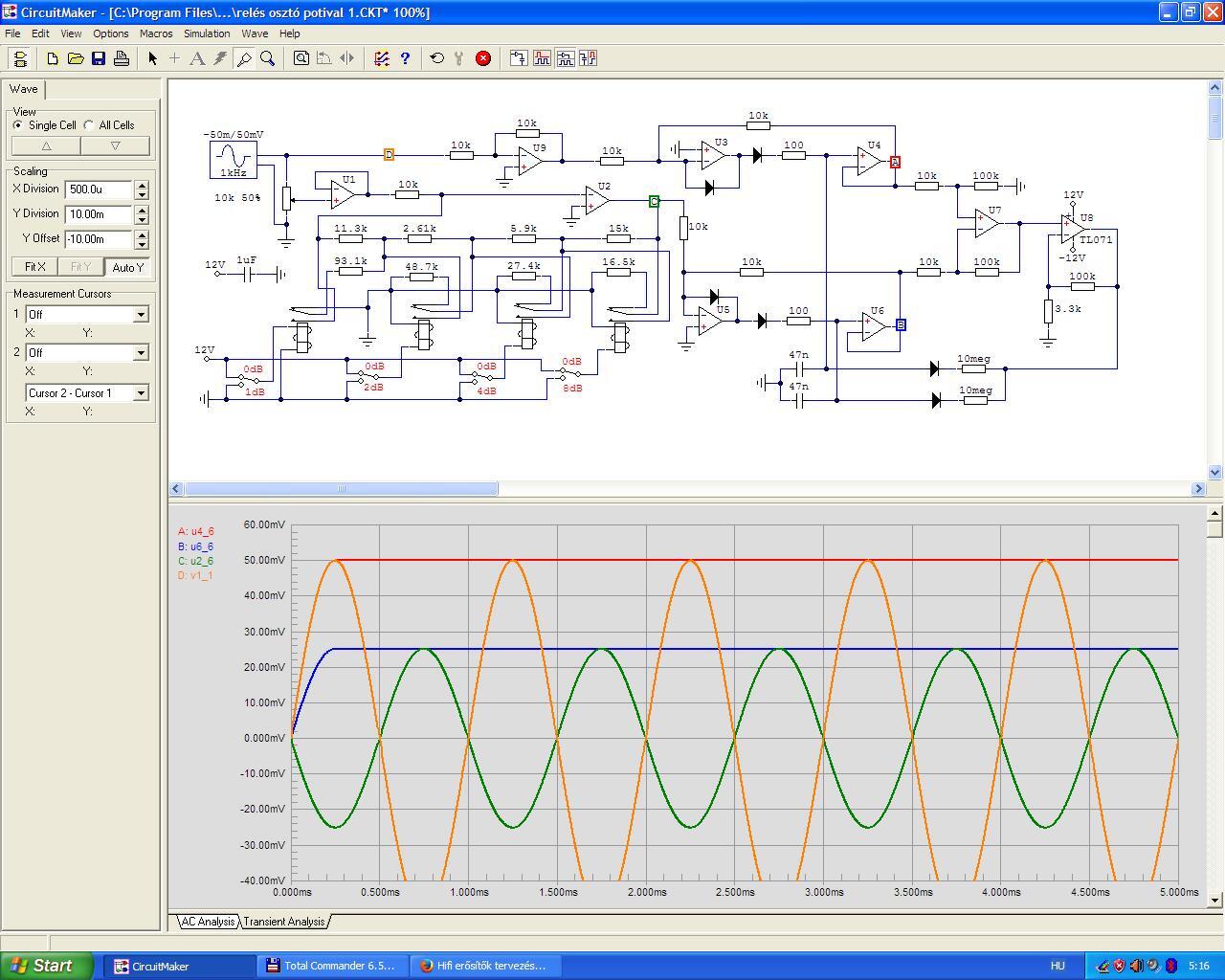Select the Single Cell view option
This screenshot has height=980, width=1225.
(x=18, y=125)
